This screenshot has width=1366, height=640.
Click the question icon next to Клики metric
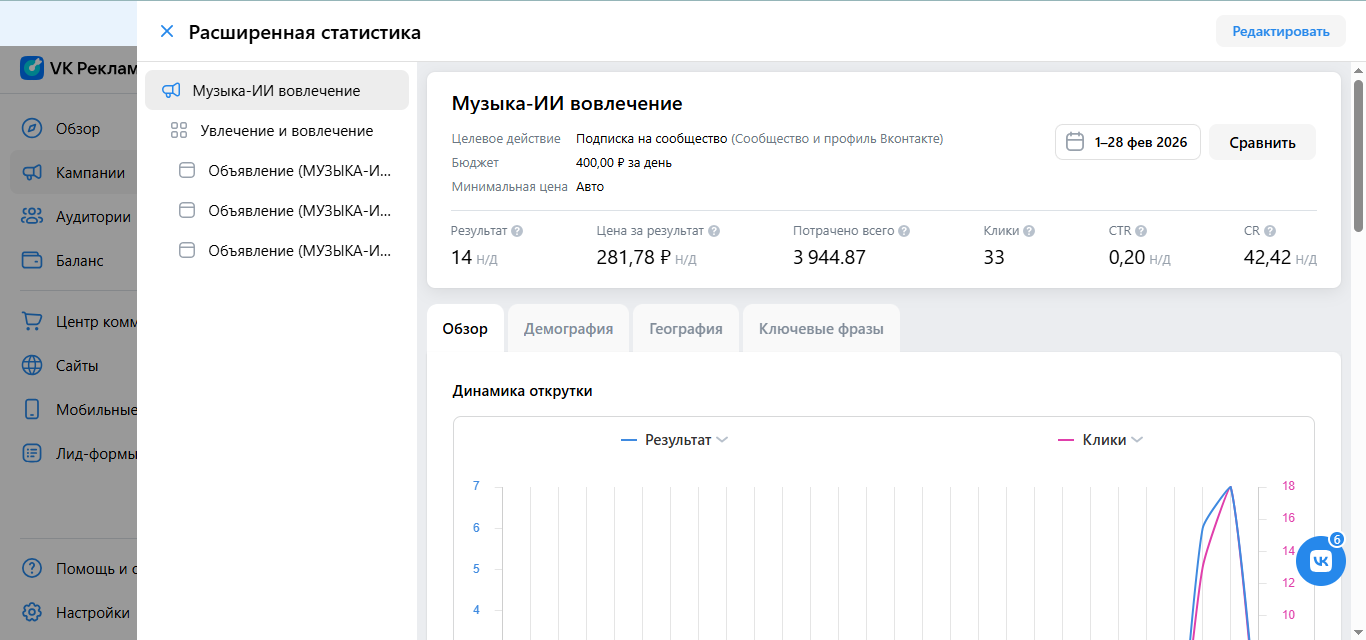1029,231
